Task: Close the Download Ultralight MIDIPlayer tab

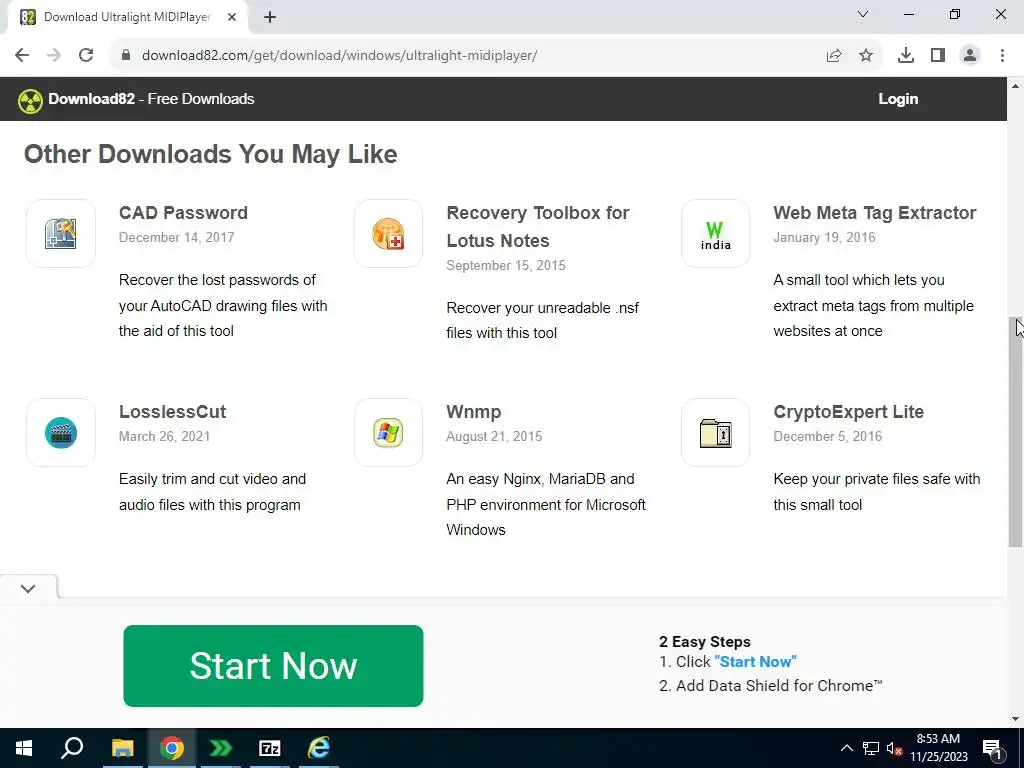Action: 232,18
